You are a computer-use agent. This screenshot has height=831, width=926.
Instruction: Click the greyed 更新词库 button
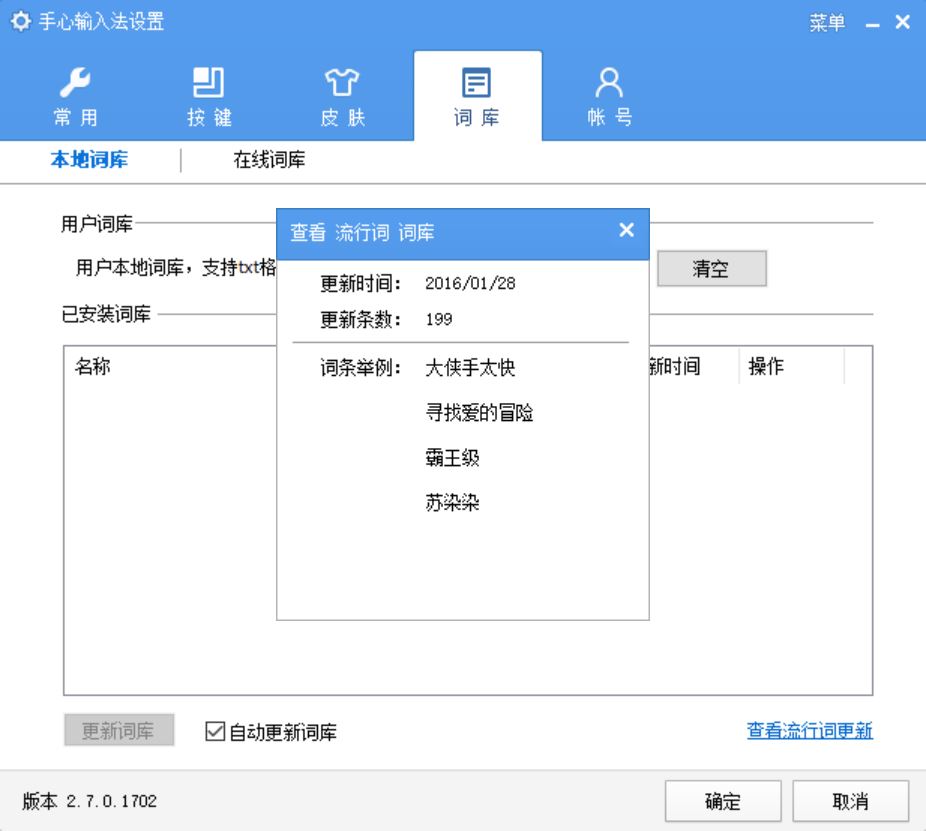click(119, 731)
